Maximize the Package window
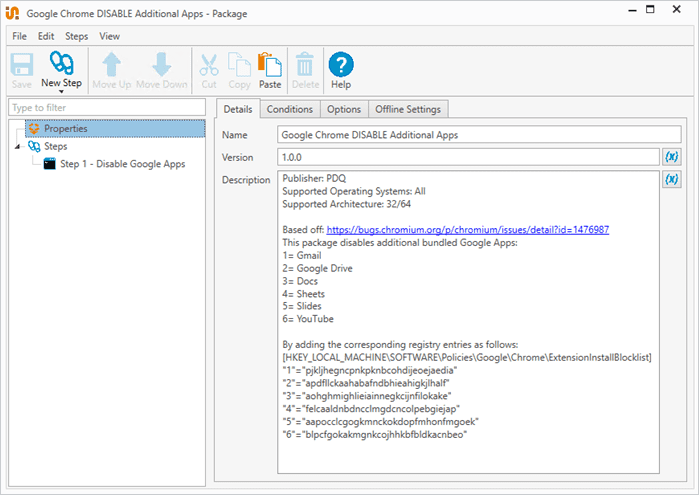Image resolution: width=699 pixels, height=495 pixels. click(650, 9)
